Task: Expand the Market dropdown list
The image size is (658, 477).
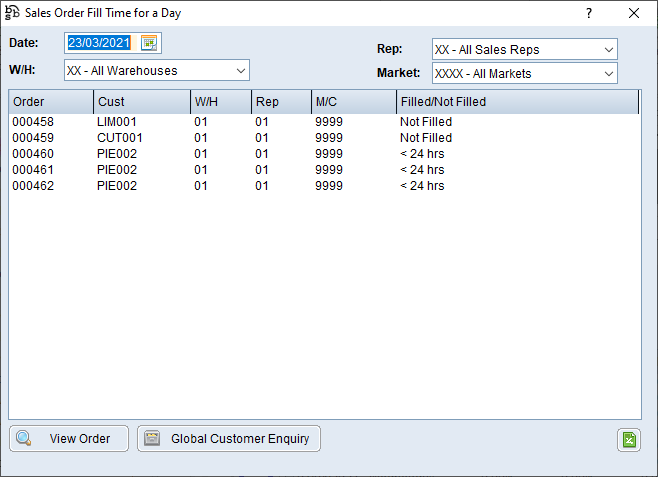Action: (x=608, y=73)
